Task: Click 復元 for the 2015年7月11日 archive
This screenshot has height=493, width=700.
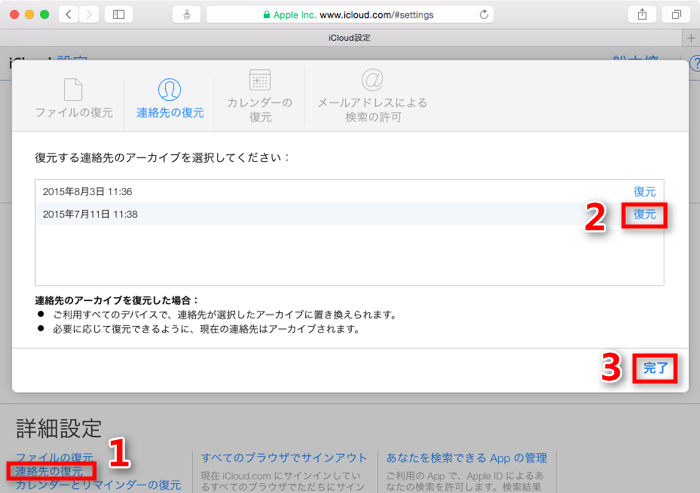Action: point(645,214)
